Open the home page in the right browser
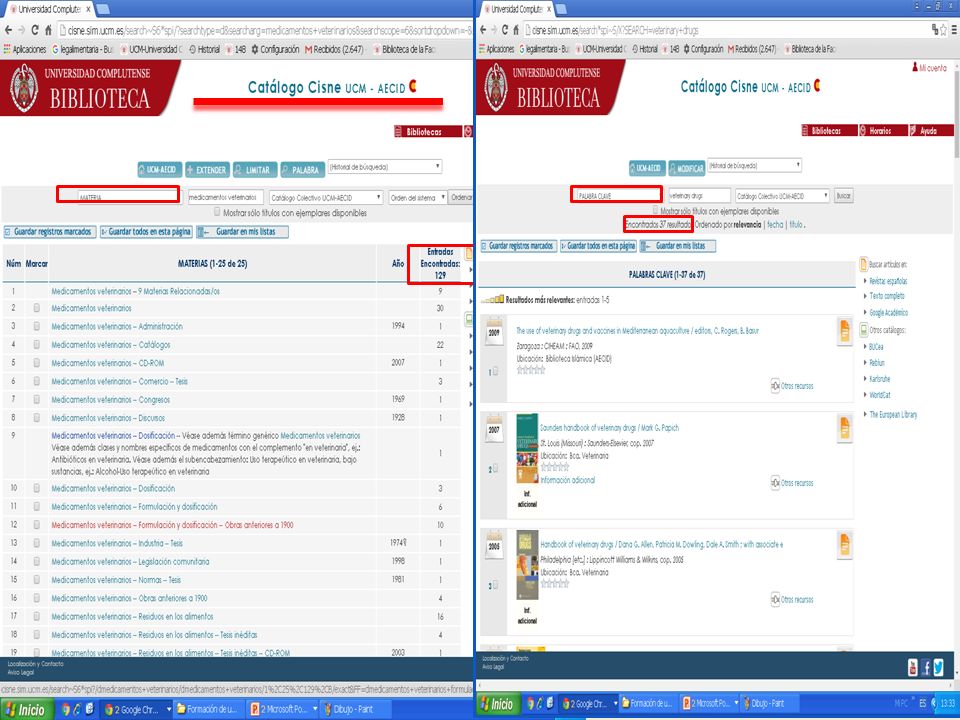 [517, 29]
